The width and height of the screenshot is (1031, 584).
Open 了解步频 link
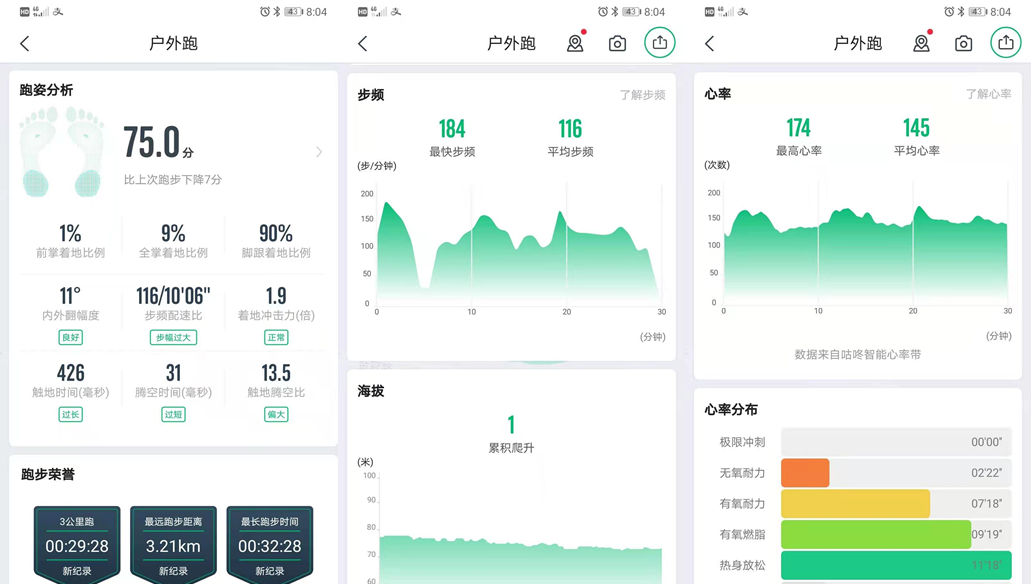(x=642, y=95)
